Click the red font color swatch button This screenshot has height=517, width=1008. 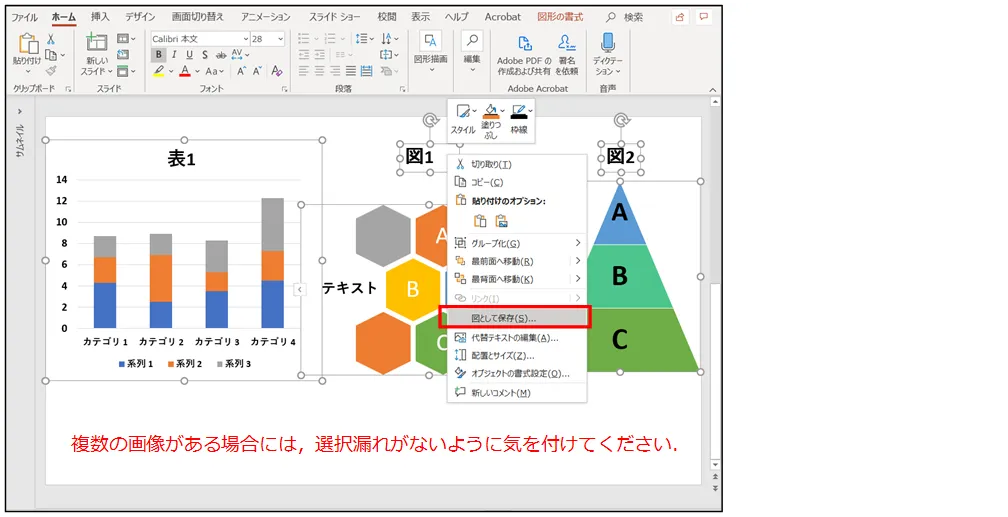(x=184, y=72)
